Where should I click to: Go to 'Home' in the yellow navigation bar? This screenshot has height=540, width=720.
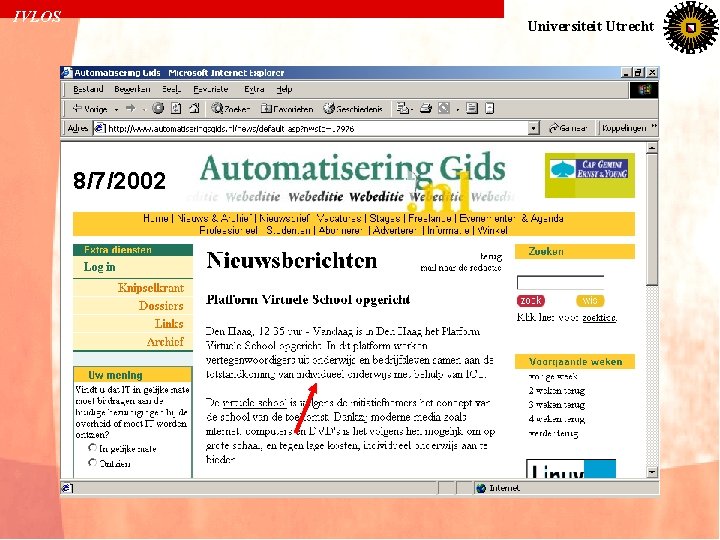coord(155,218)
